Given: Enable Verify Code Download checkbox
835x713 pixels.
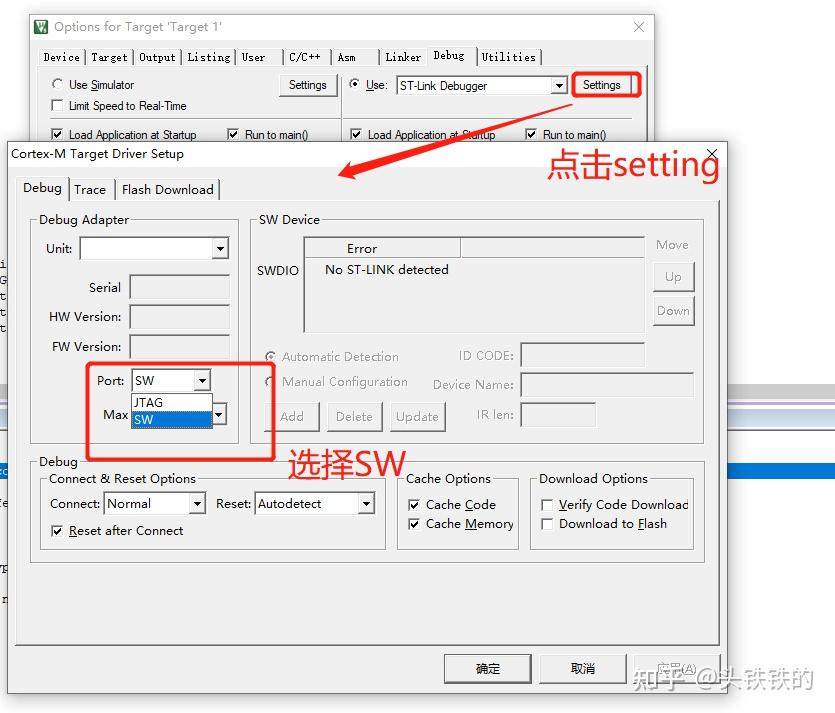Looking at the screenshot, I should point(546,504).
